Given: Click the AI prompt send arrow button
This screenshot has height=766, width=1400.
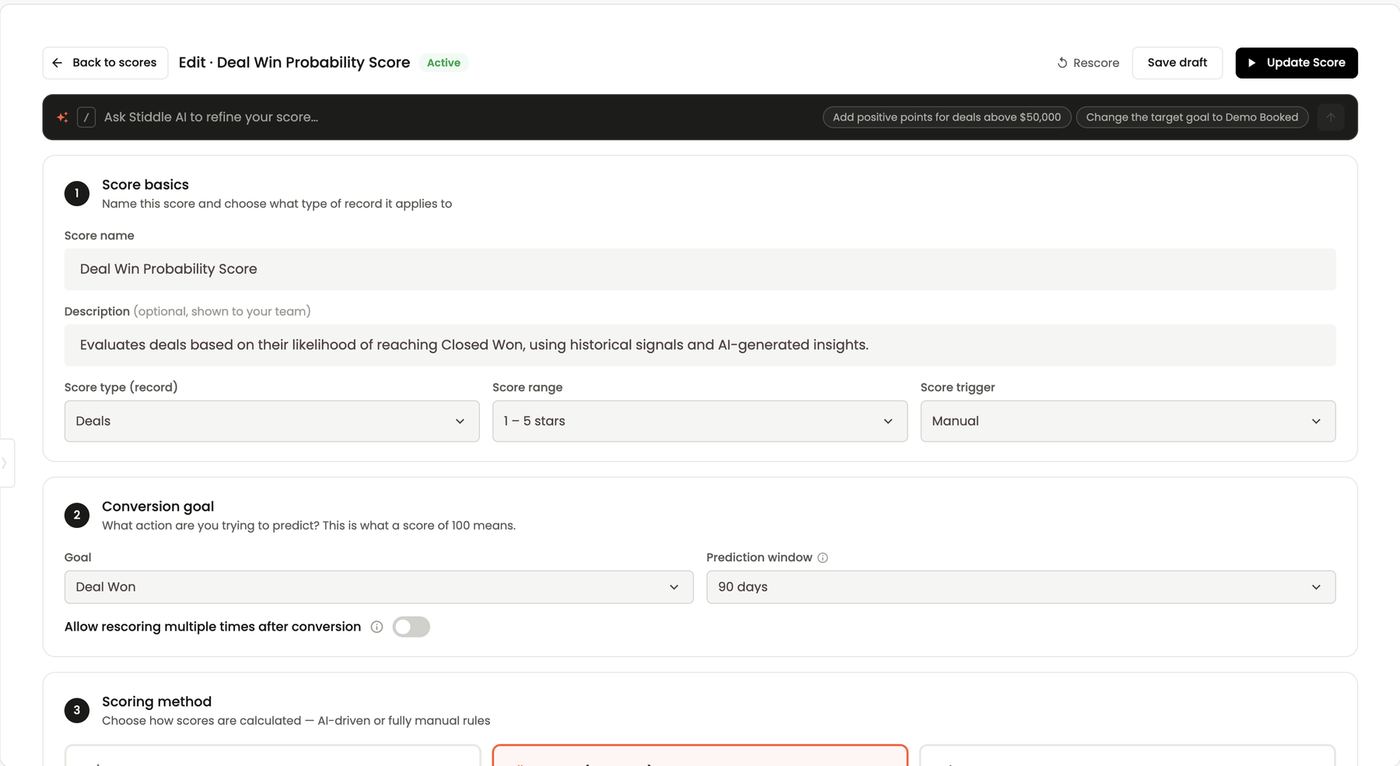Looking at the screenshot, I should point(1330,117).
